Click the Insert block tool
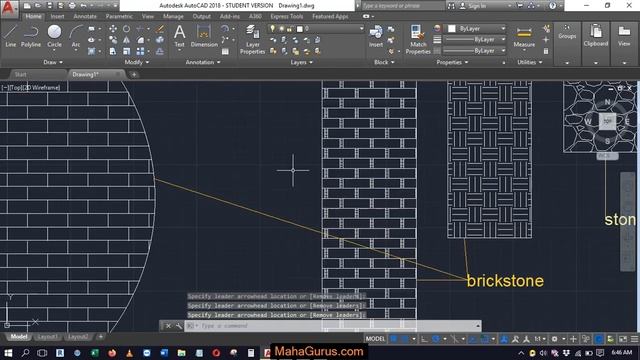Viewport: 640px width, 360px height. (x=376, y=36)
